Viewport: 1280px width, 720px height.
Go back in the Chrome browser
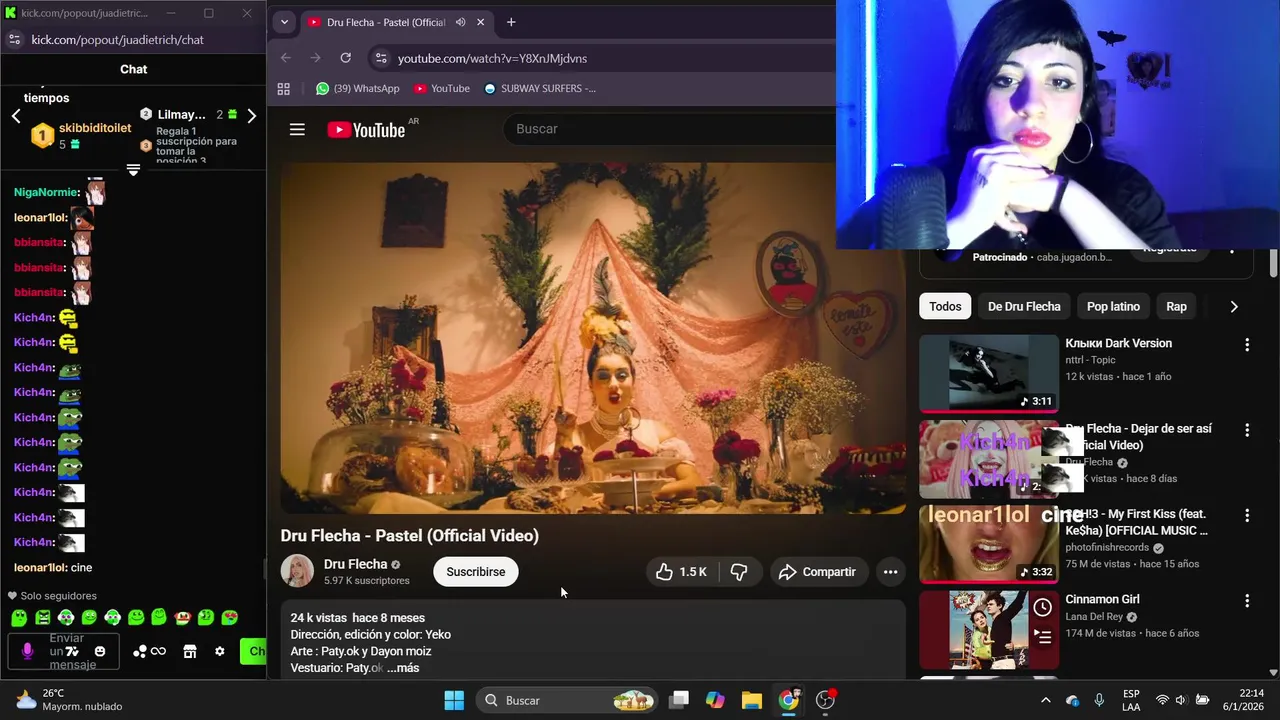286,58
